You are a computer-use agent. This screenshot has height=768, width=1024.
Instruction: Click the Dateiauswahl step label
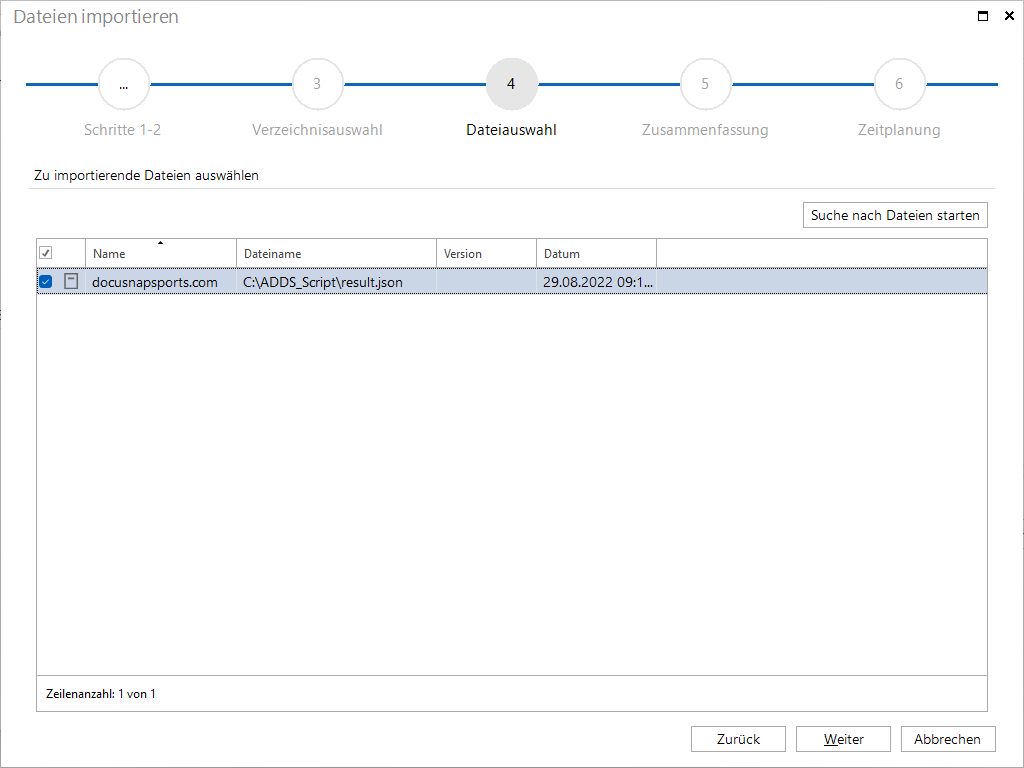point(511,130)
